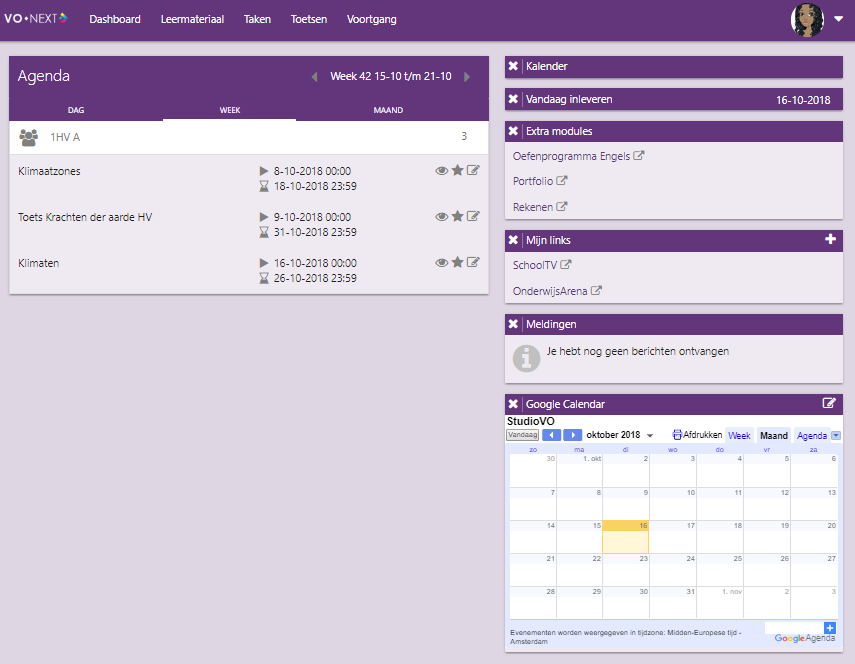Image resolution: width=855 pixels, height=664 pixels.
Task: Toggle visibility eye for Klimaten
Action: pyautogui.click(x=442, y=263)
